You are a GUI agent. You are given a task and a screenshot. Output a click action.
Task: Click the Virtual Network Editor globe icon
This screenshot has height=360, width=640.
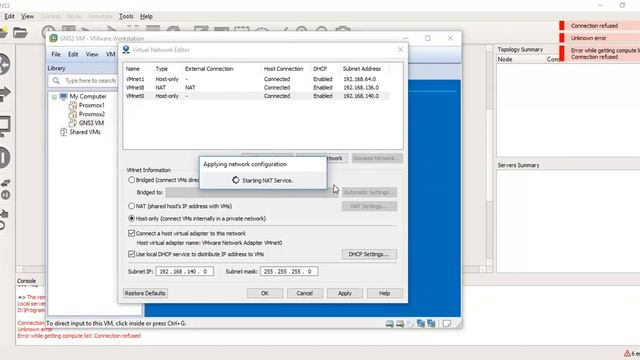coord(126,50)
